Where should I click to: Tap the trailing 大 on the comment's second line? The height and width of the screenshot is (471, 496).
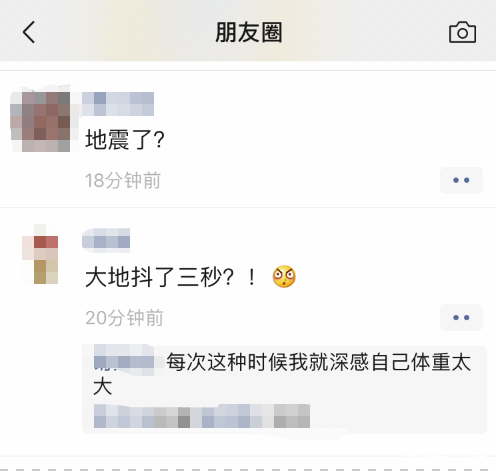pyautogui.click(x=102, y=387)
